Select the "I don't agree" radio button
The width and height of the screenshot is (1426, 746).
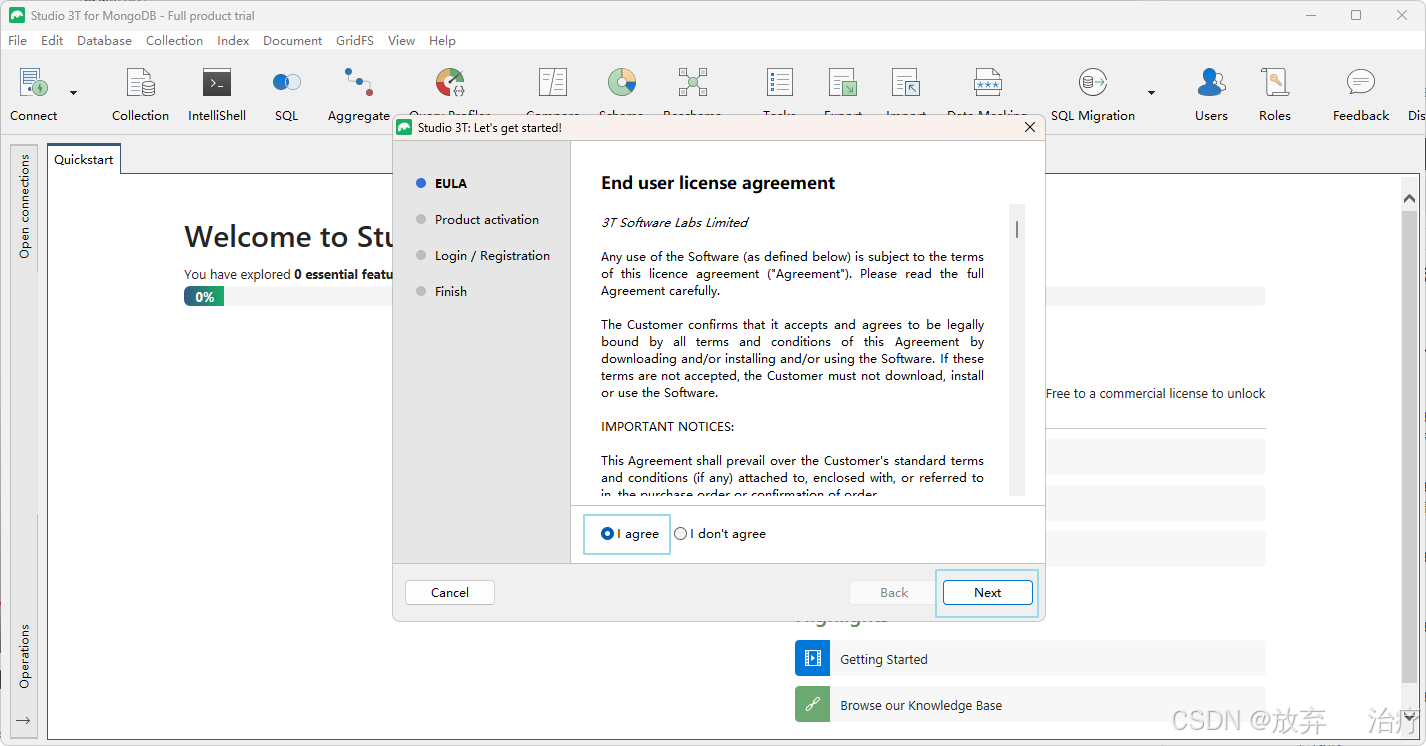[681, 534]
